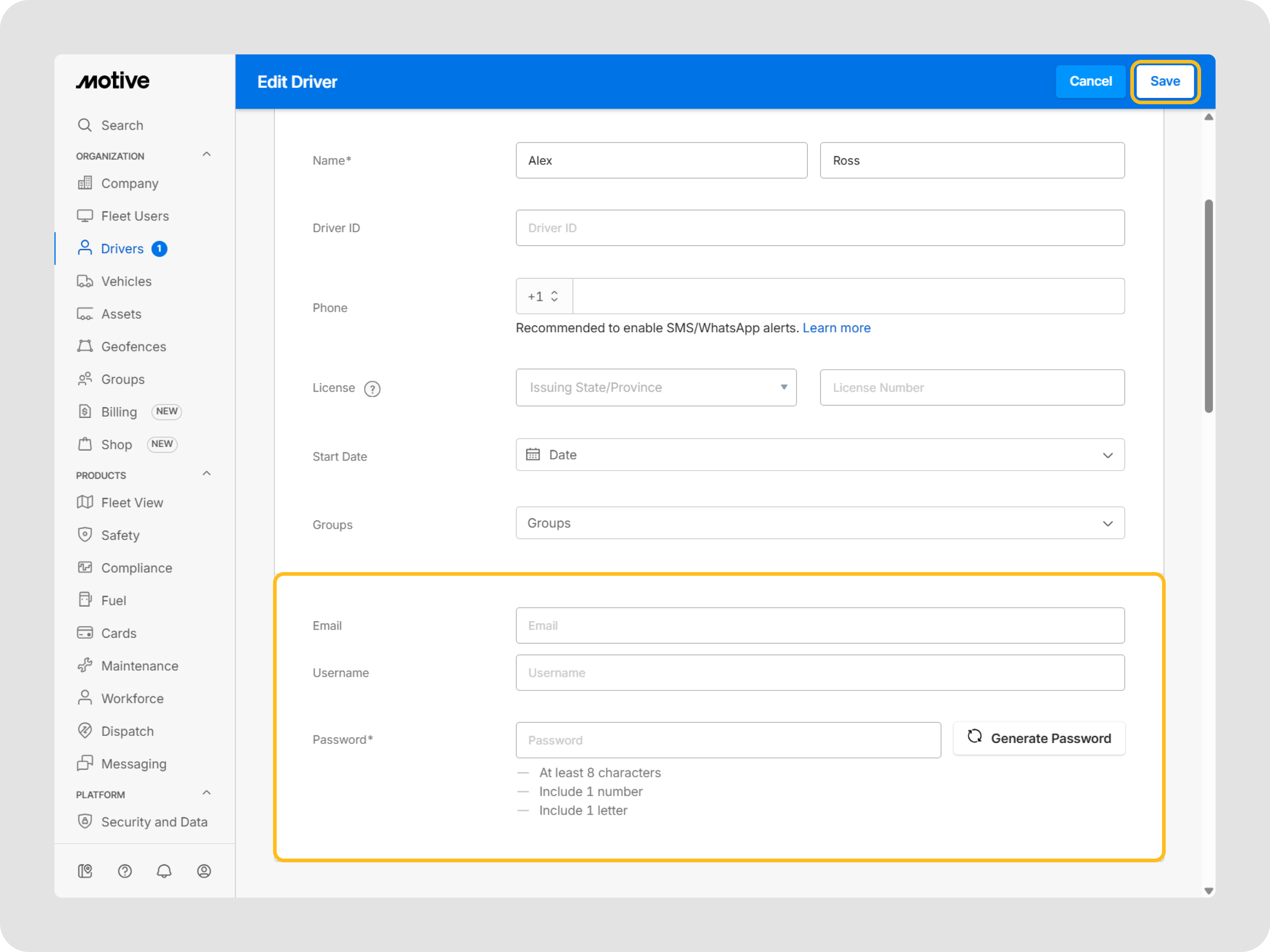This screenshot has width=1270, height=952.
Task: Collapse the PLATFORM section
Action: coord(207,792)
